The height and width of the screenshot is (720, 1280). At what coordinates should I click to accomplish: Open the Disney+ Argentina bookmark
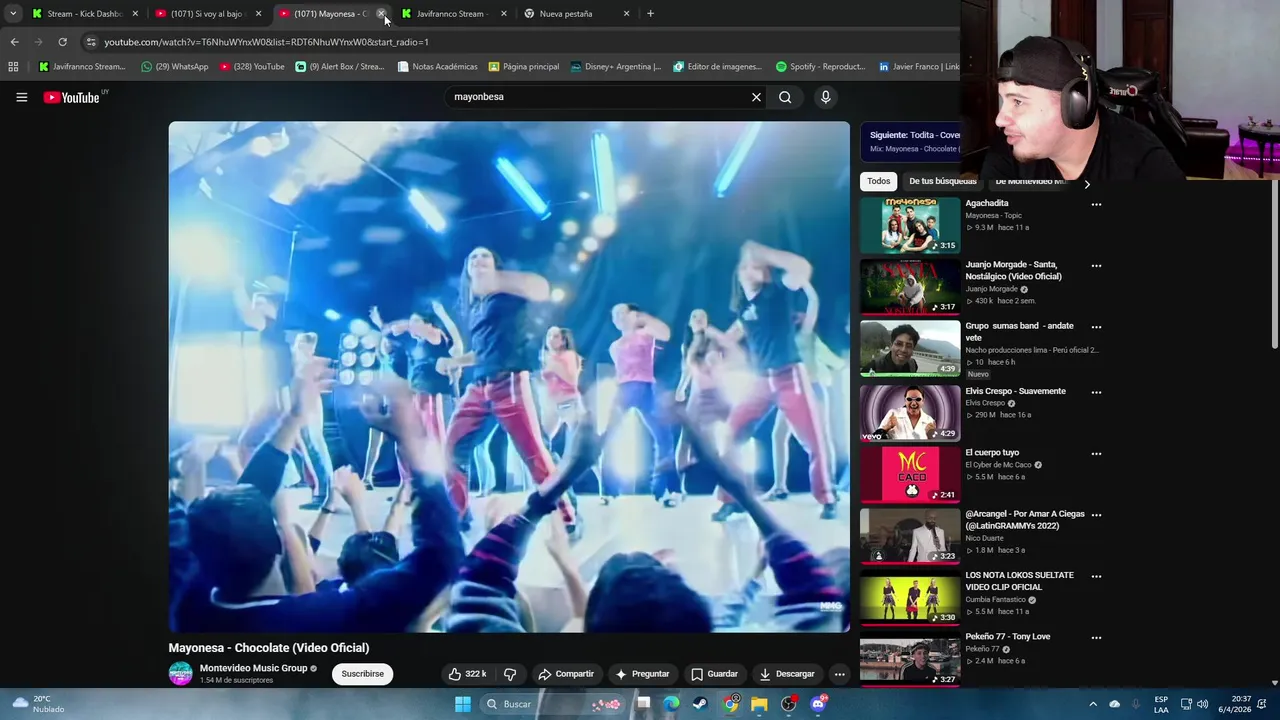point(616,67)
